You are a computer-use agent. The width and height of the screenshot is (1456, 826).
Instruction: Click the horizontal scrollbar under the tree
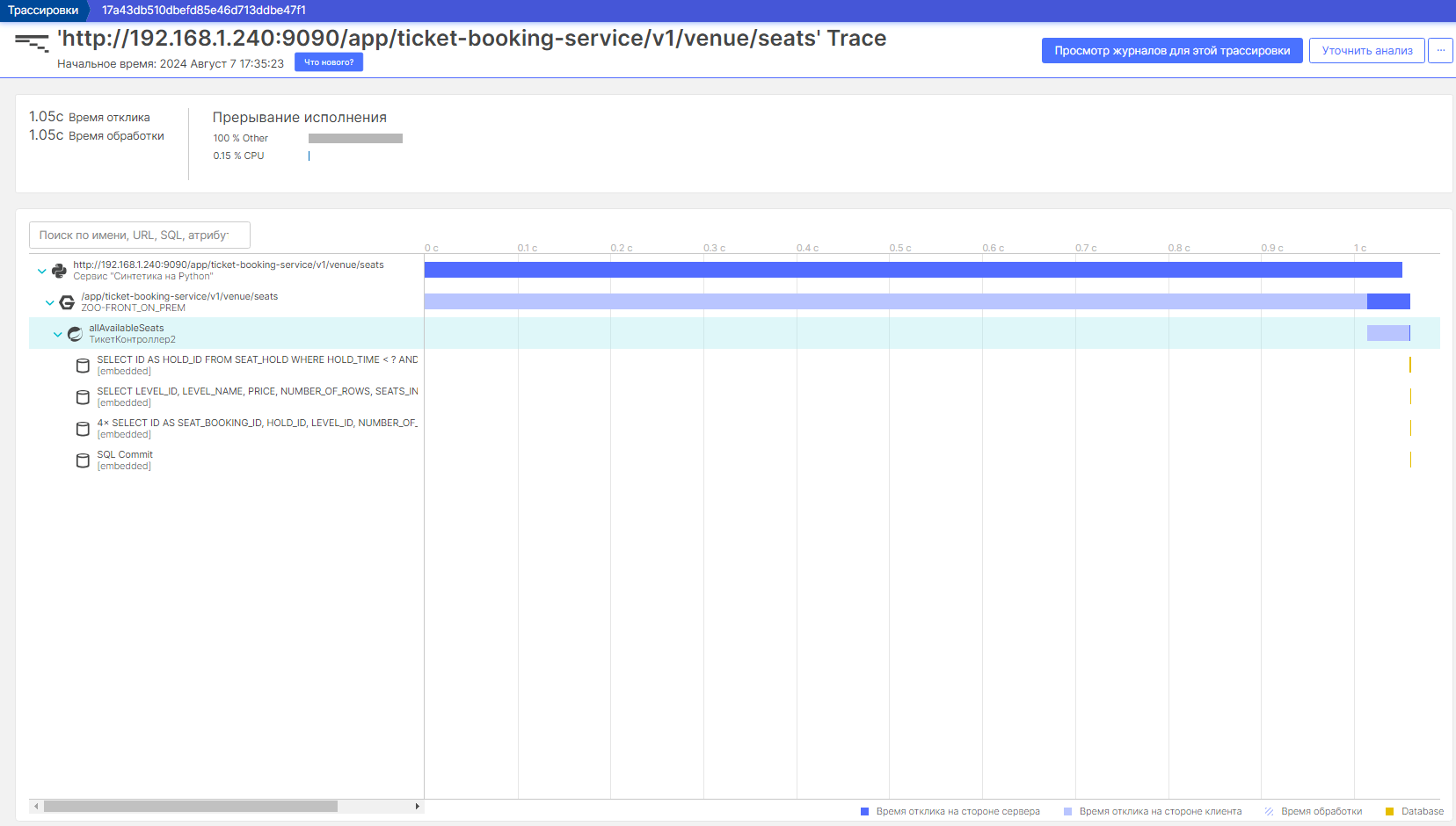tap(191, 806)
